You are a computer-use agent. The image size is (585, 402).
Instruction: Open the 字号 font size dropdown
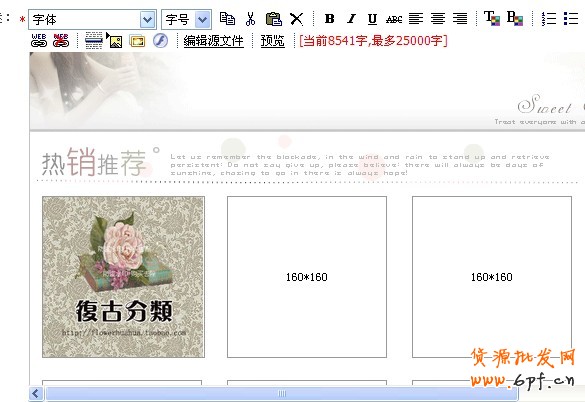(x=187, y=19)
